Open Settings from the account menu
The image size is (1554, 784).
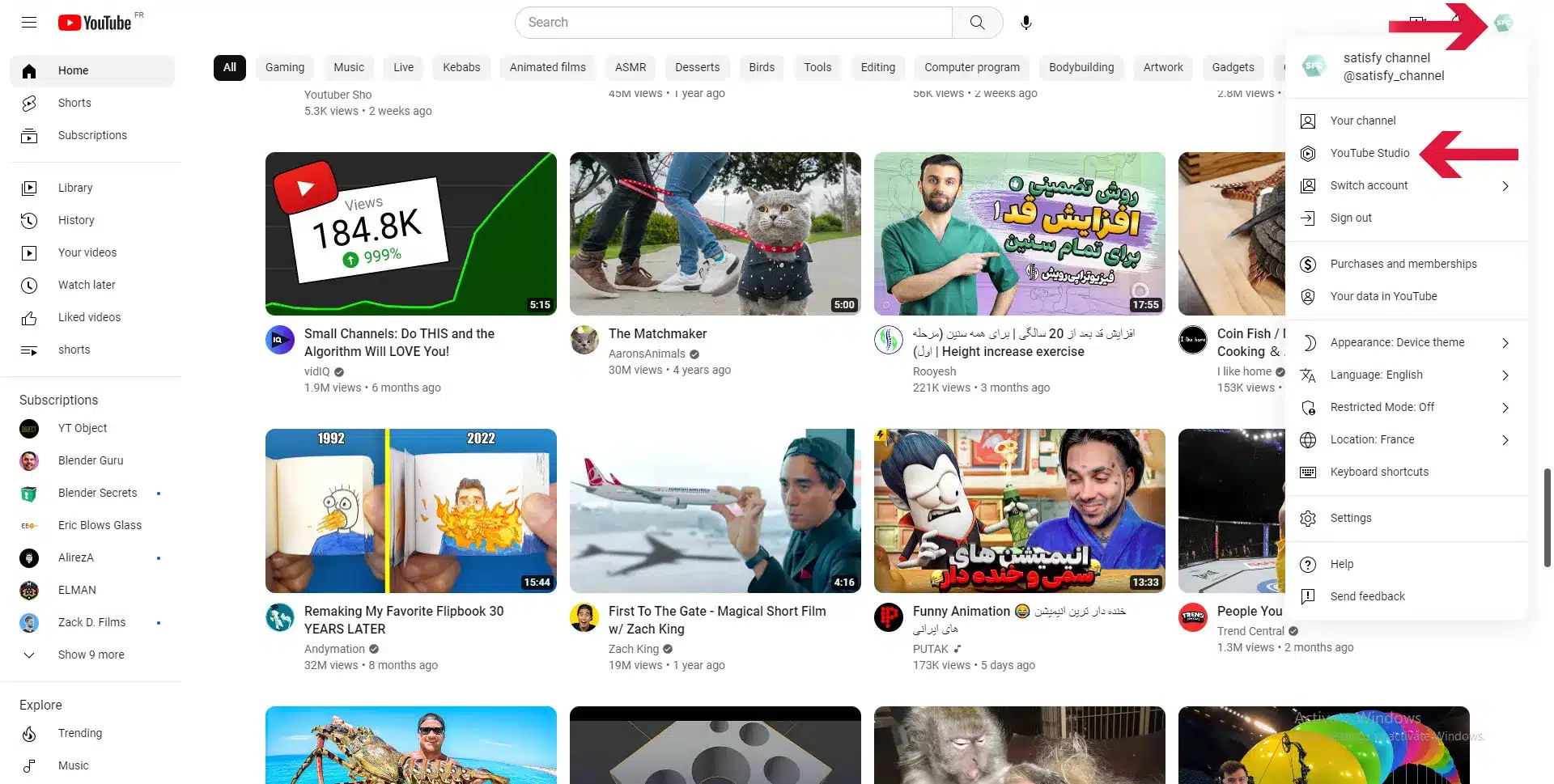click(1350, 518)
